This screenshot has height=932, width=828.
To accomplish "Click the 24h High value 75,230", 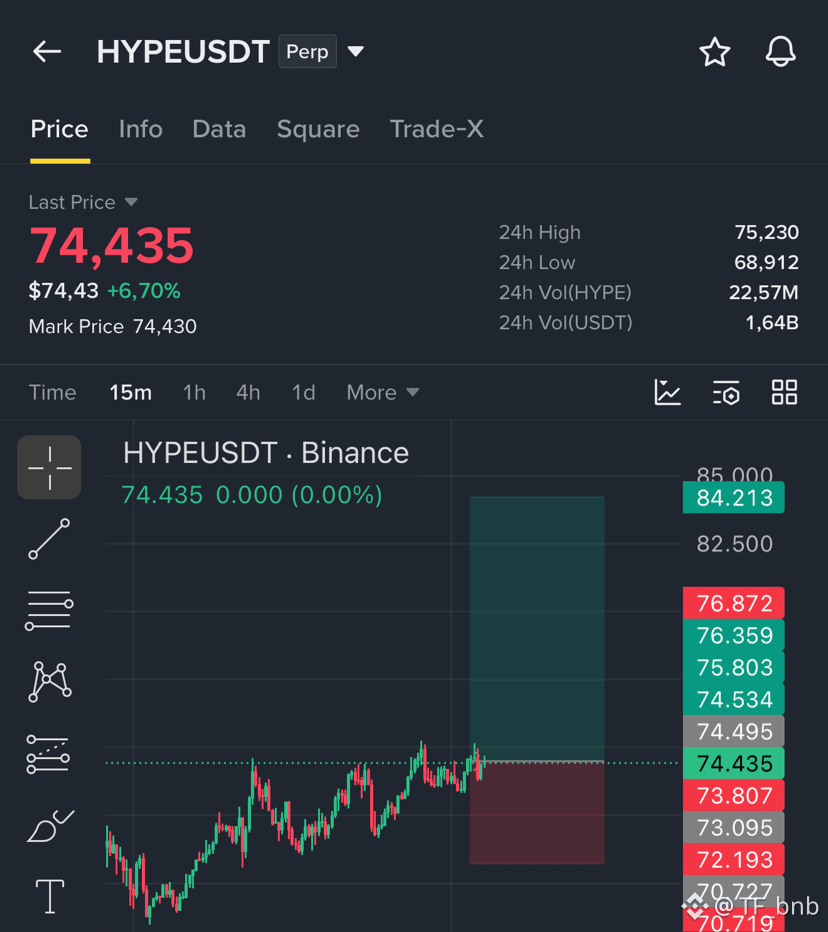I will [766, 232].
